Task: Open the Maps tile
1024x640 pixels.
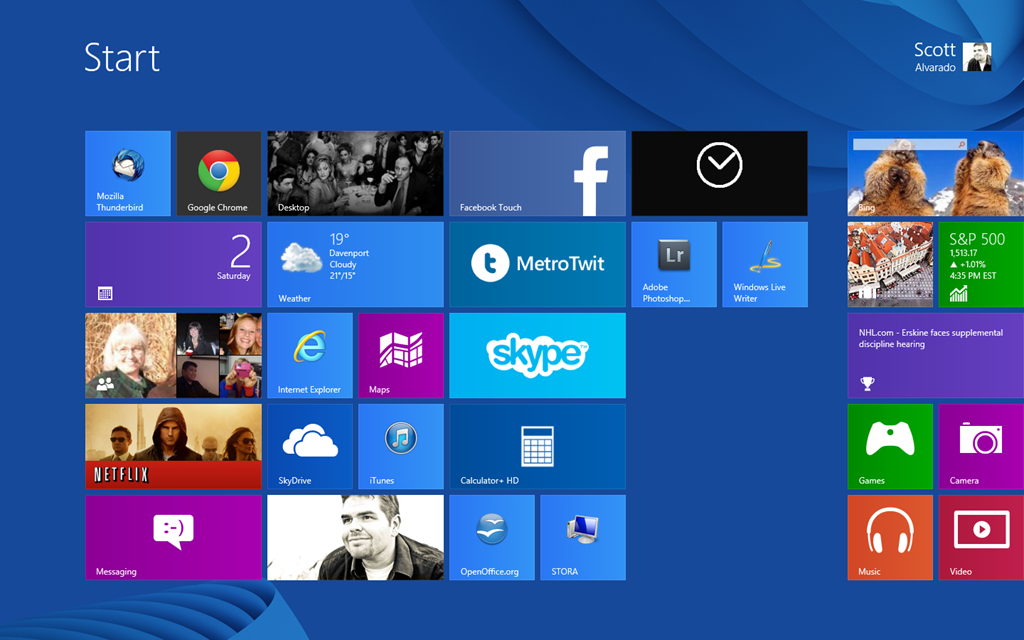Action: (401, 356)
